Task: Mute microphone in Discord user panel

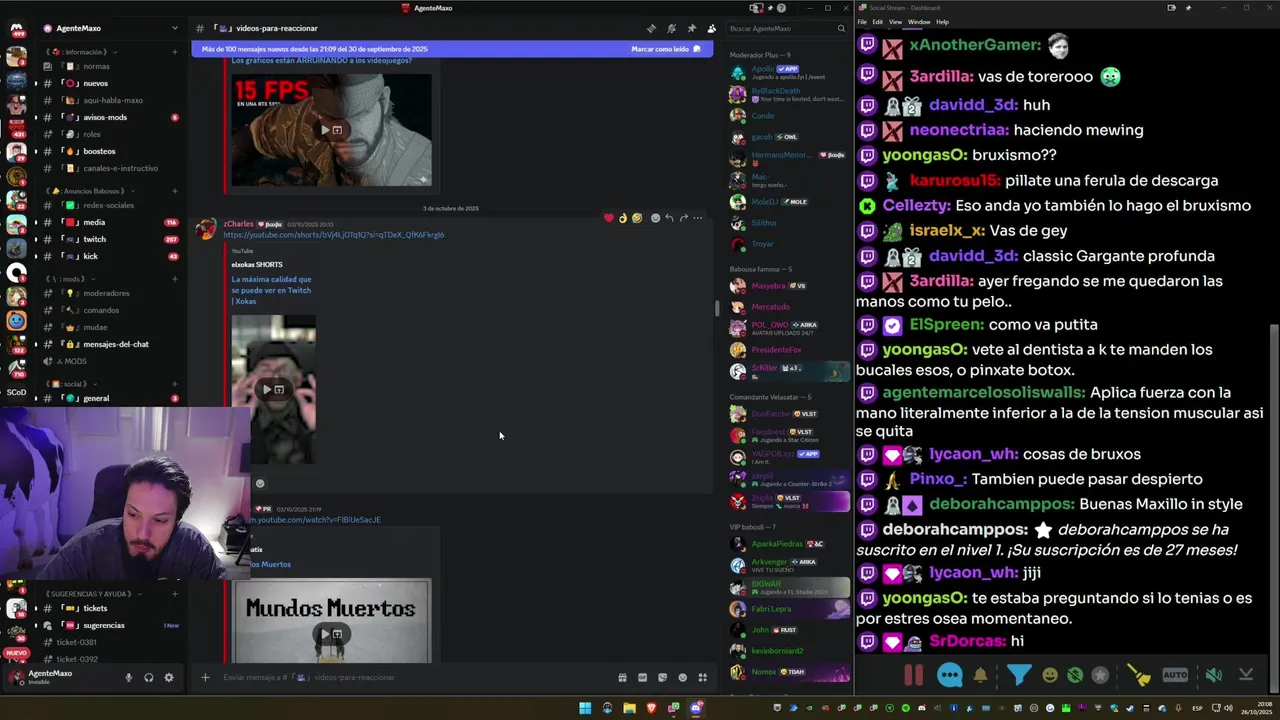Action: click(128, 677)
